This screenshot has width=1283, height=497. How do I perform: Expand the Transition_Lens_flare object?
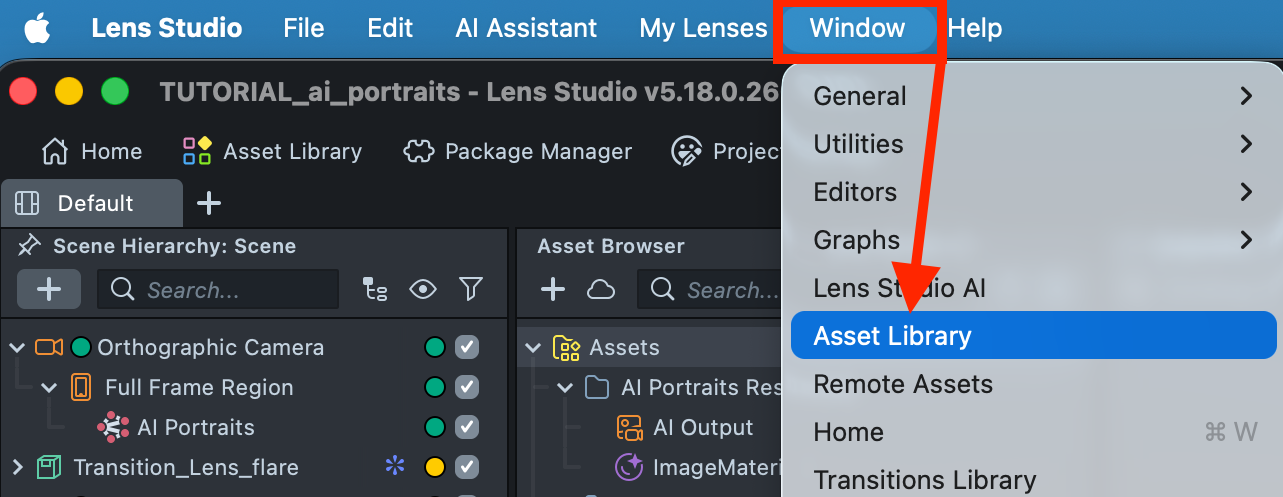(x=17, y=467)
